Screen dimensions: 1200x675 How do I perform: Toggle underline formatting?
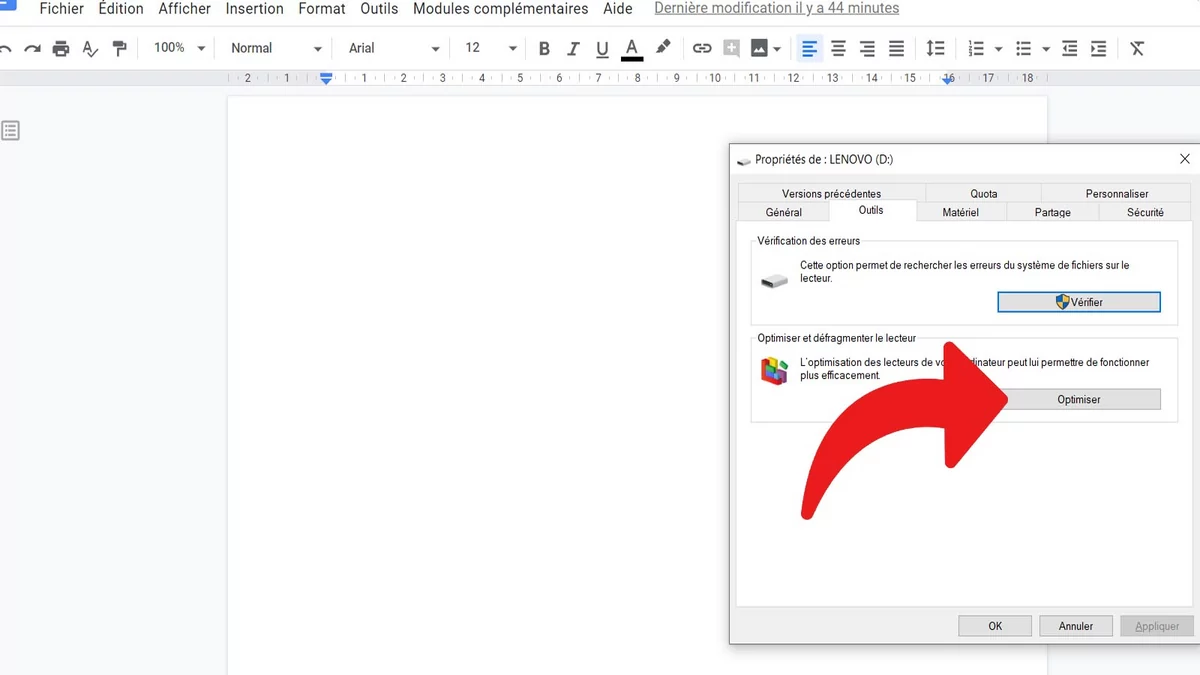pos(602,47)
